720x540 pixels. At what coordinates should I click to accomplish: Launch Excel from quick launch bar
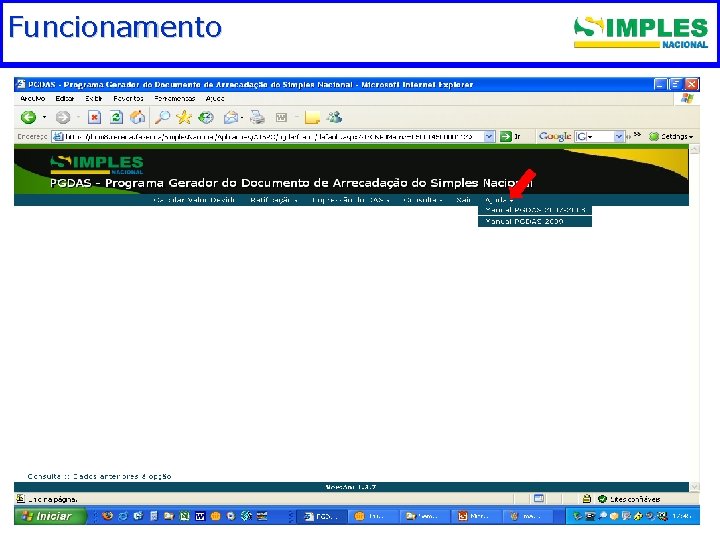[x=185, y=516]
